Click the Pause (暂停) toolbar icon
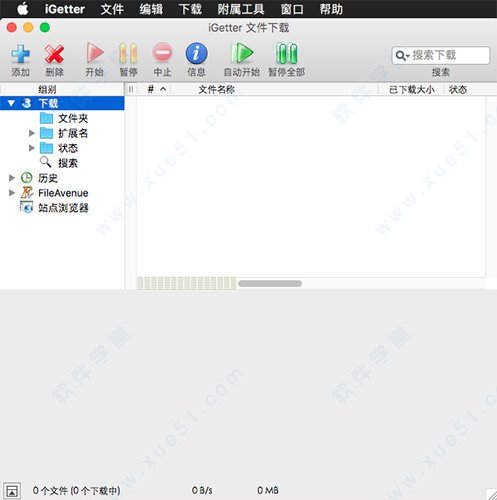Viewport: 497px width, 500px height. (128, 53)
